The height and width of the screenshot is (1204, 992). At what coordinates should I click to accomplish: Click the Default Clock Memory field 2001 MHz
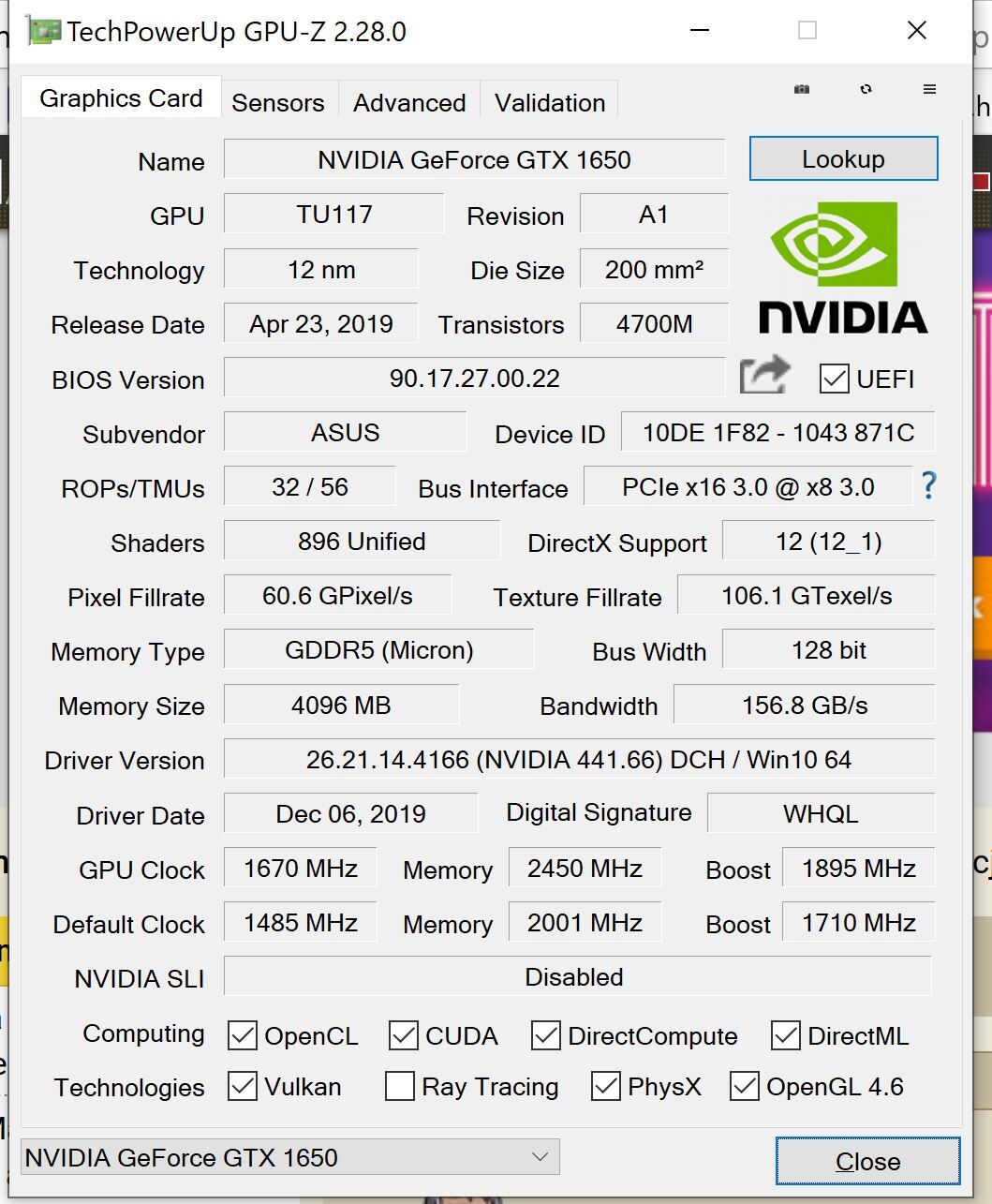click(585, 922)
